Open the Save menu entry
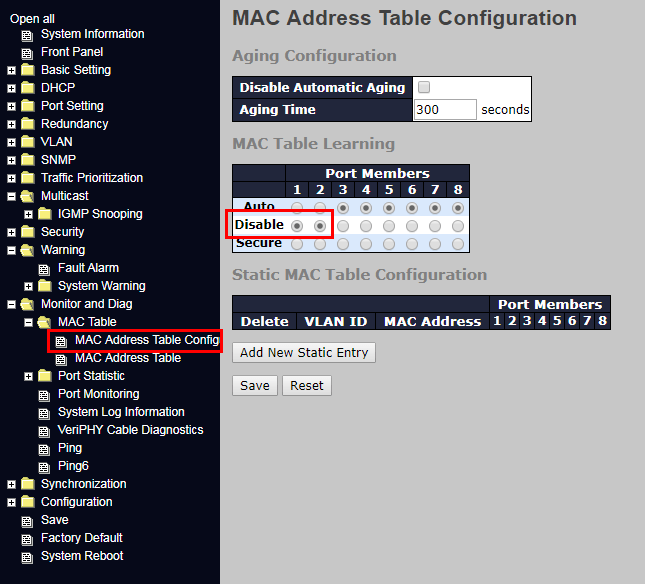This screenshot has width=645, height=584. point(55,520)
